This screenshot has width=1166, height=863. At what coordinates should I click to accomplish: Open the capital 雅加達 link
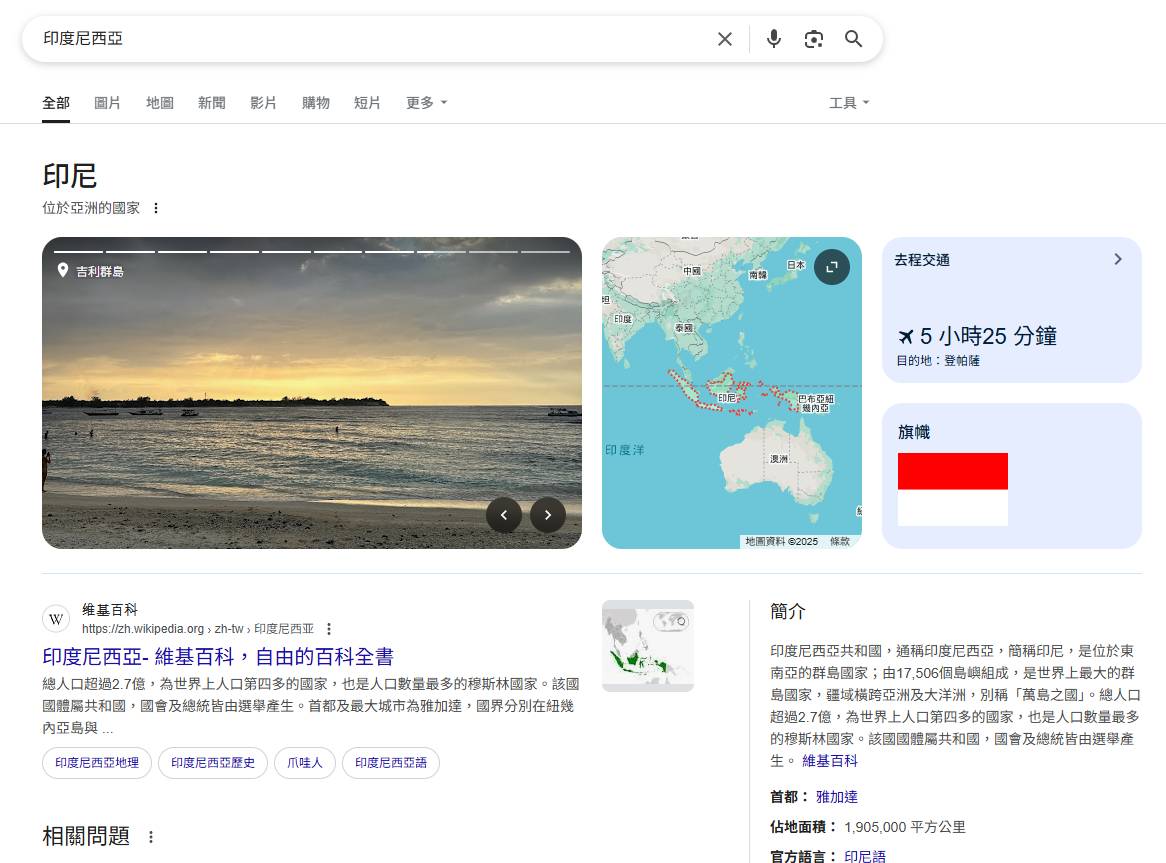[837, 797]
